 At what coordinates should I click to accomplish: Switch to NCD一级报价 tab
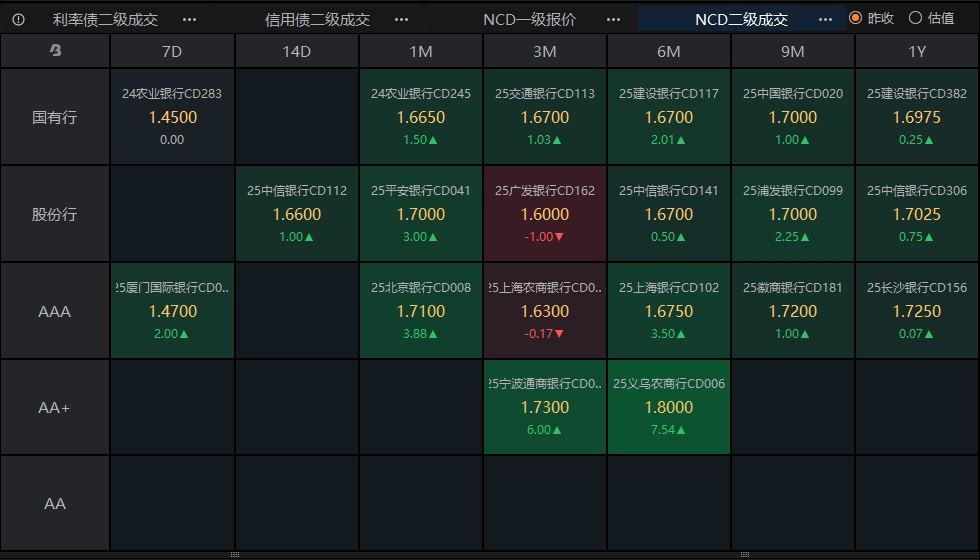click(529, 19)
